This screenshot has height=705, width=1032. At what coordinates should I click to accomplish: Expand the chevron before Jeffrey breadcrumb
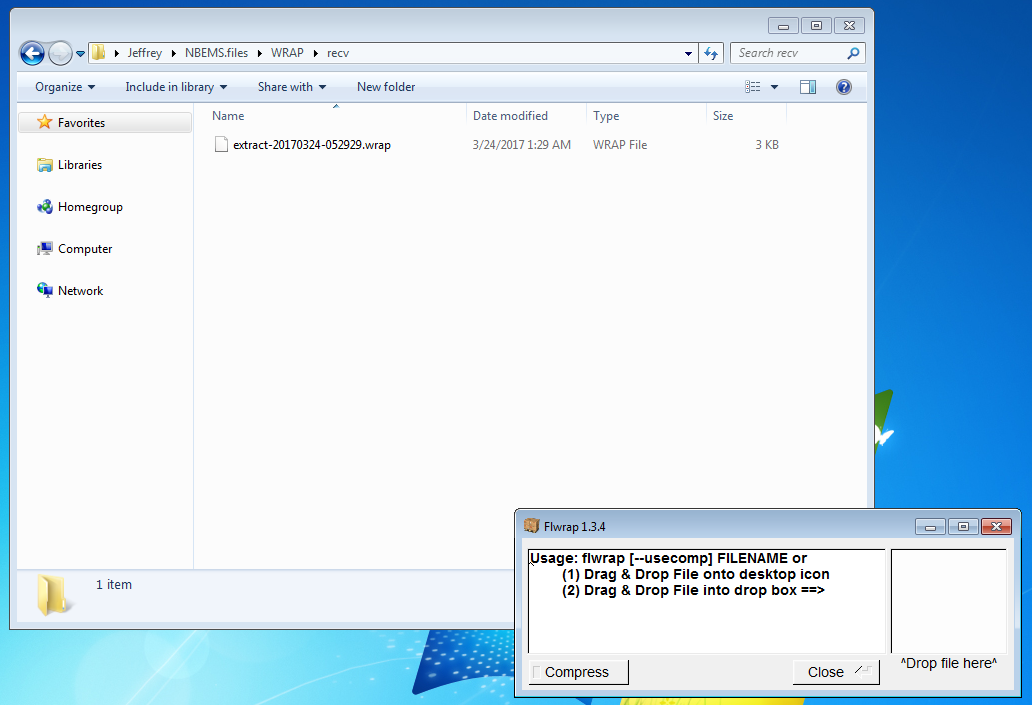(x=116, y=53)
